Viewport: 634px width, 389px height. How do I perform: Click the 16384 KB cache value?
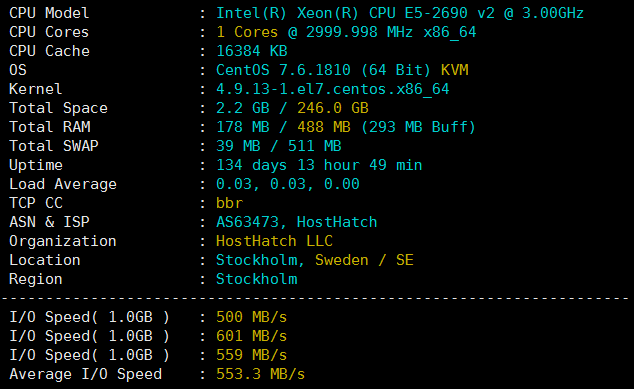[x=251, y=51]
